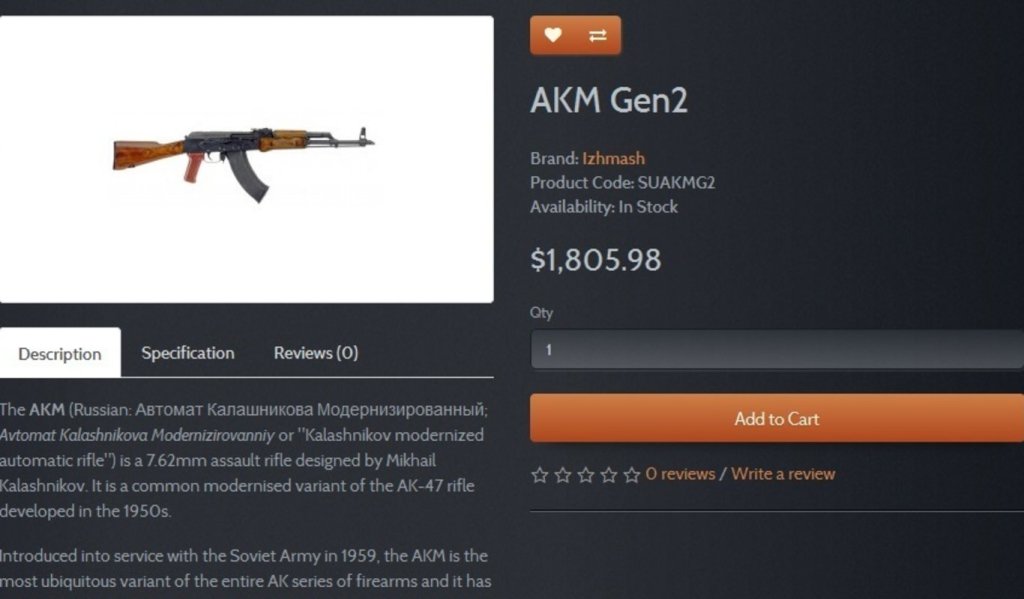The image size is (1024, 599).
Task: Click the compare arrows icon
Action: (x=598, y=36)
